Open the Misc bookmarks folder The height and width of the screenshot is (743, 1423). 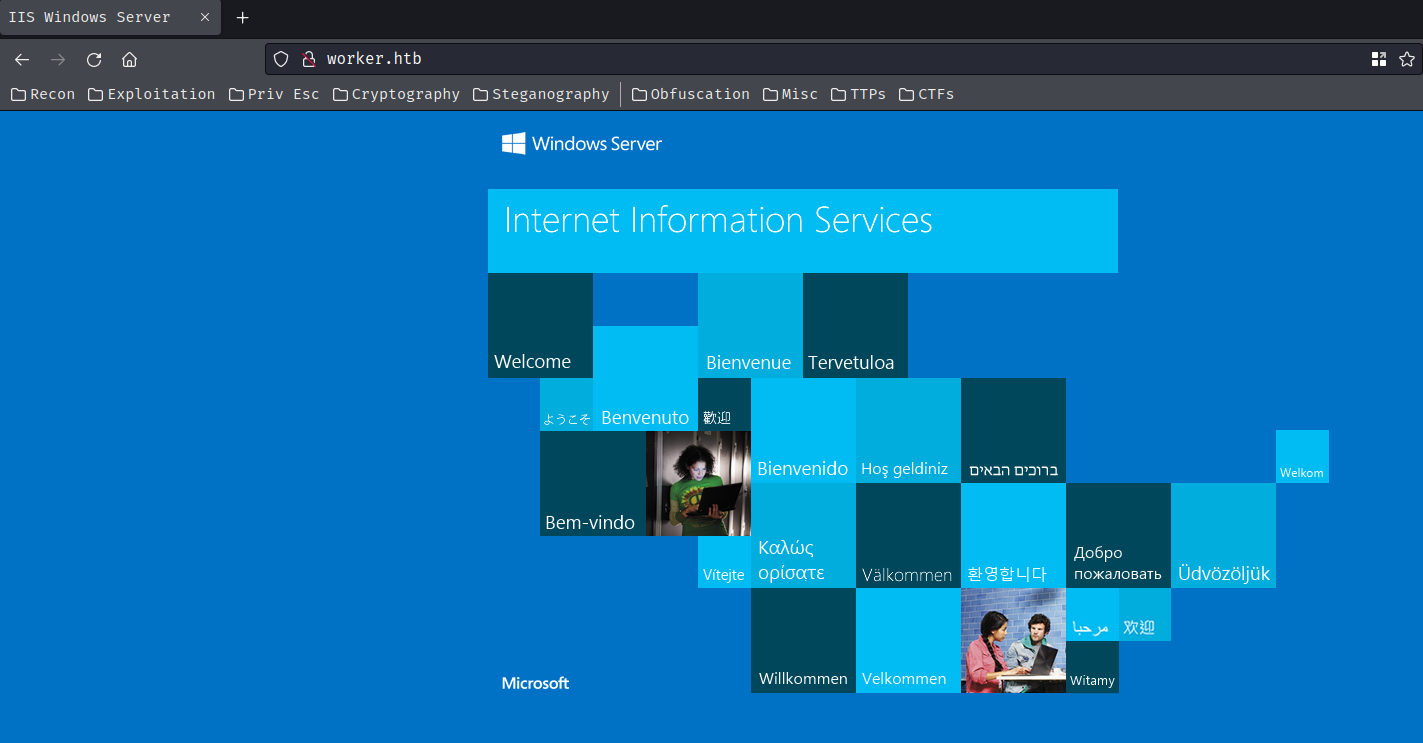[x=790, y=94]
